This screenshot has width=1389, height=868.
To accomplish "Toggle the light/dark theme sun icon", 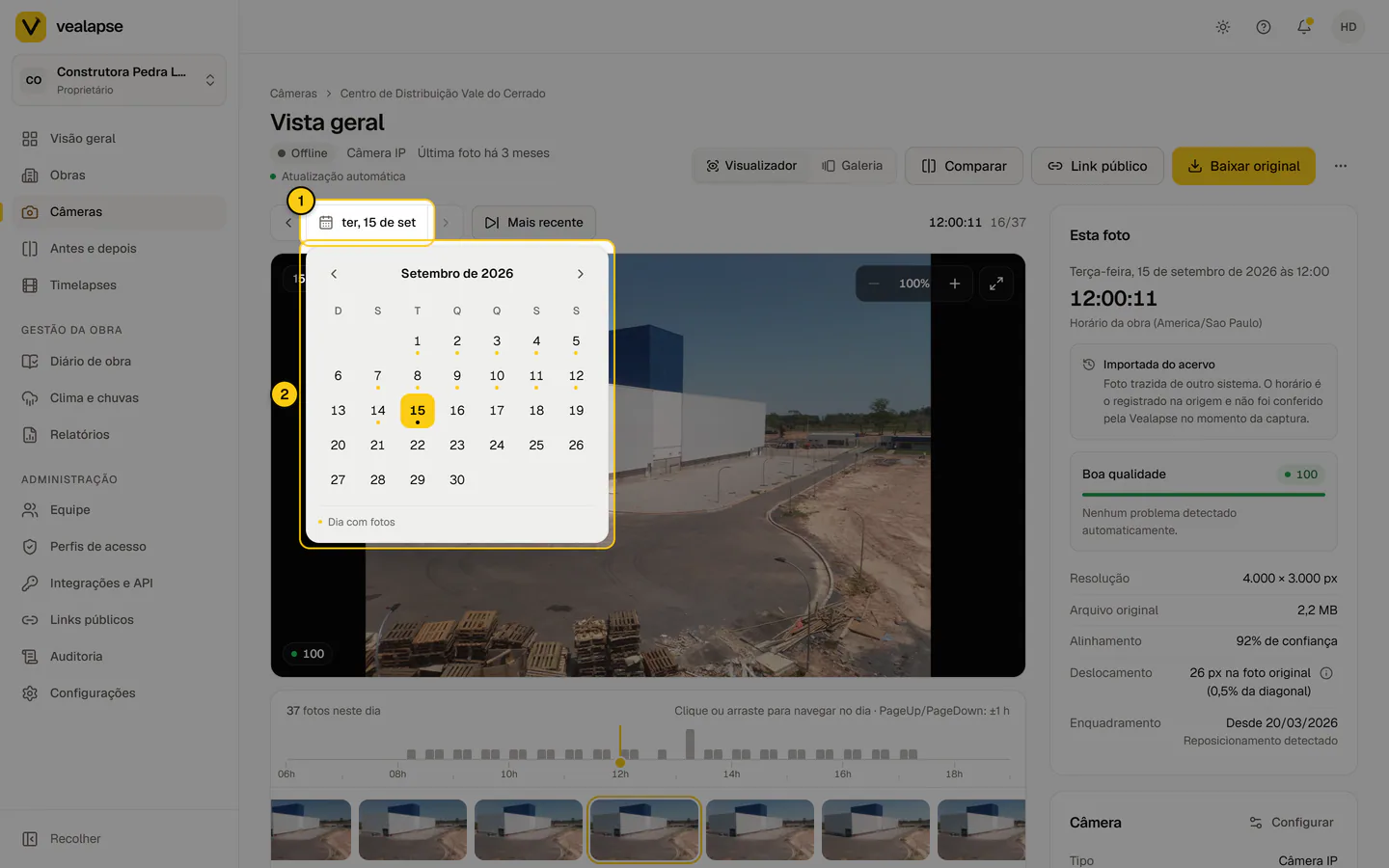I will click(1222, 27).
